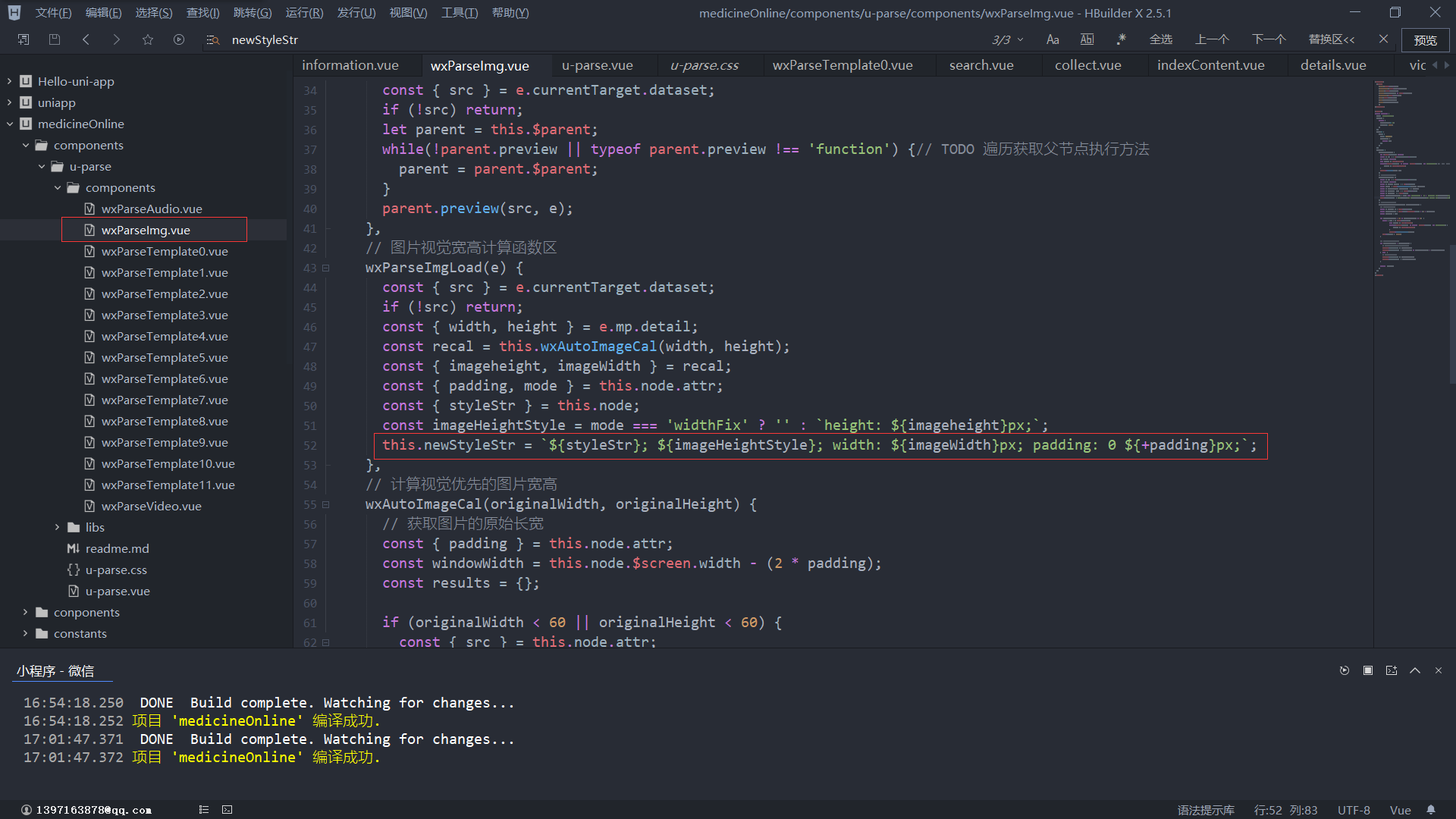The height and width of the screenshot is (819, 1456).
Task: Switch to the u-parse.vue tab
Action: (x=597, y=65)
